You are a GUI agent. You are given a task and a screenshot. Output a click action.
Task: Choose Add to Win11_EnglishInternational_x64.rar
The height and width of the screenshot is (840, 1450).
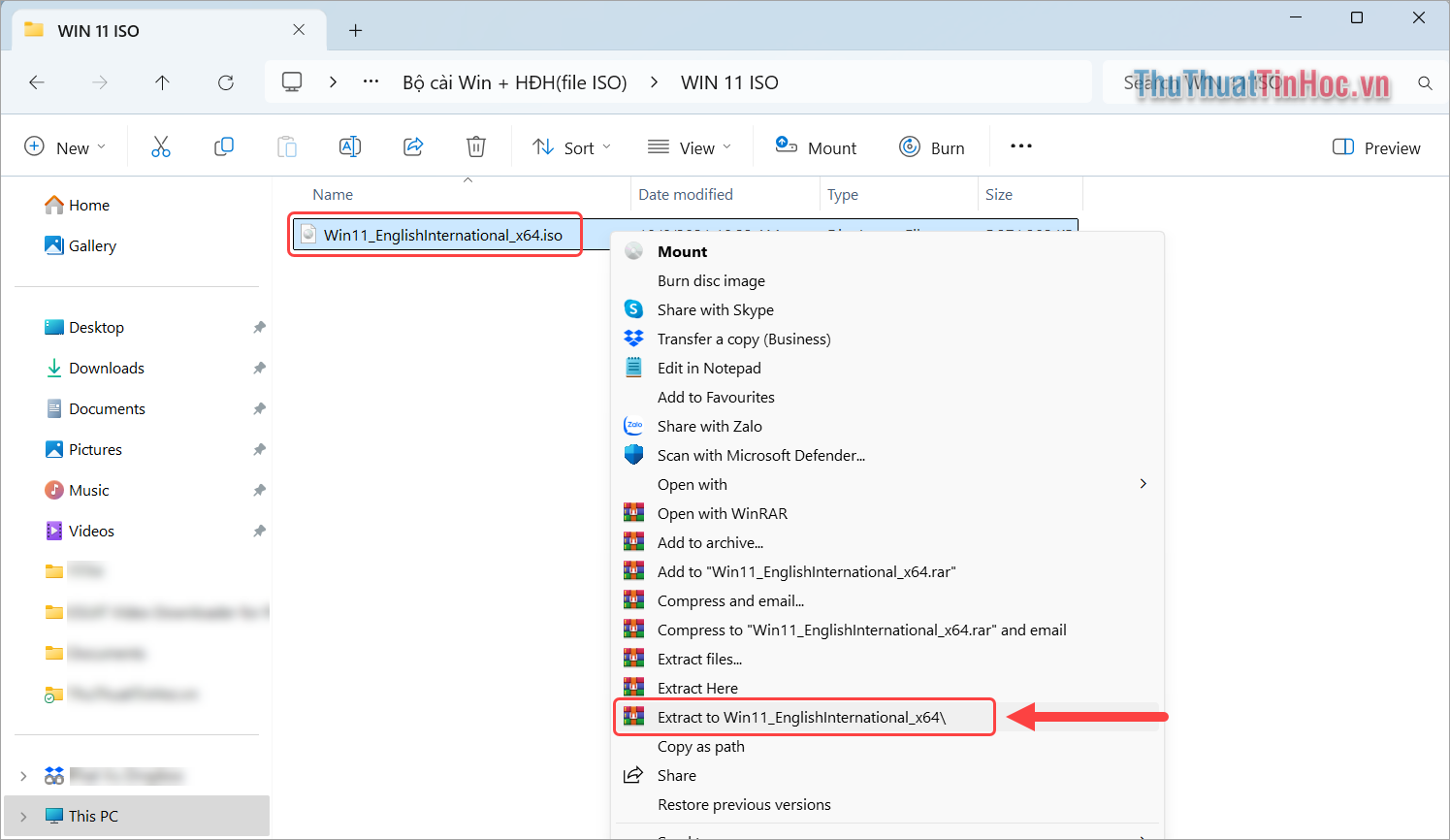tap(887, 571)
